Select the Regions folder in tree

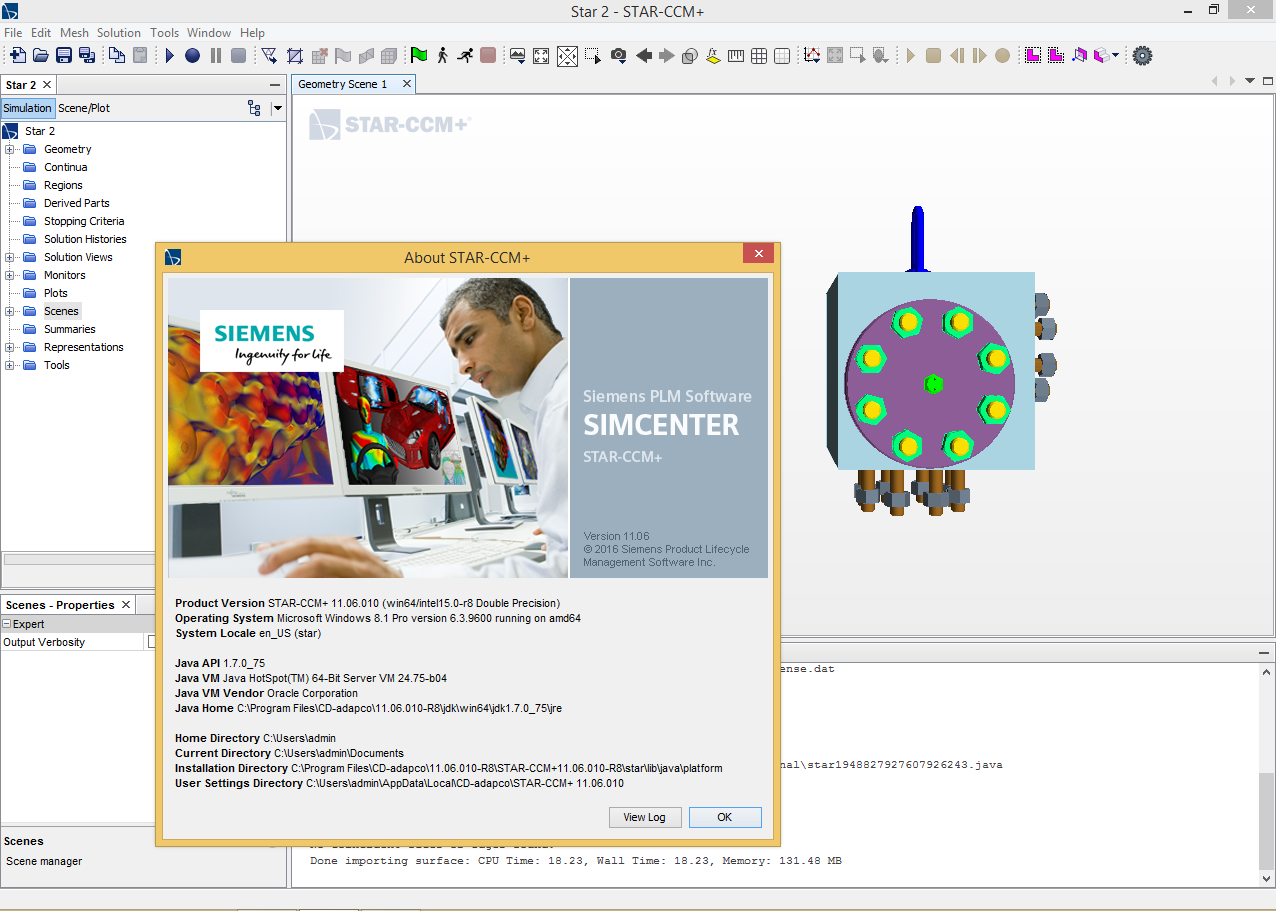tap(63, 185)
